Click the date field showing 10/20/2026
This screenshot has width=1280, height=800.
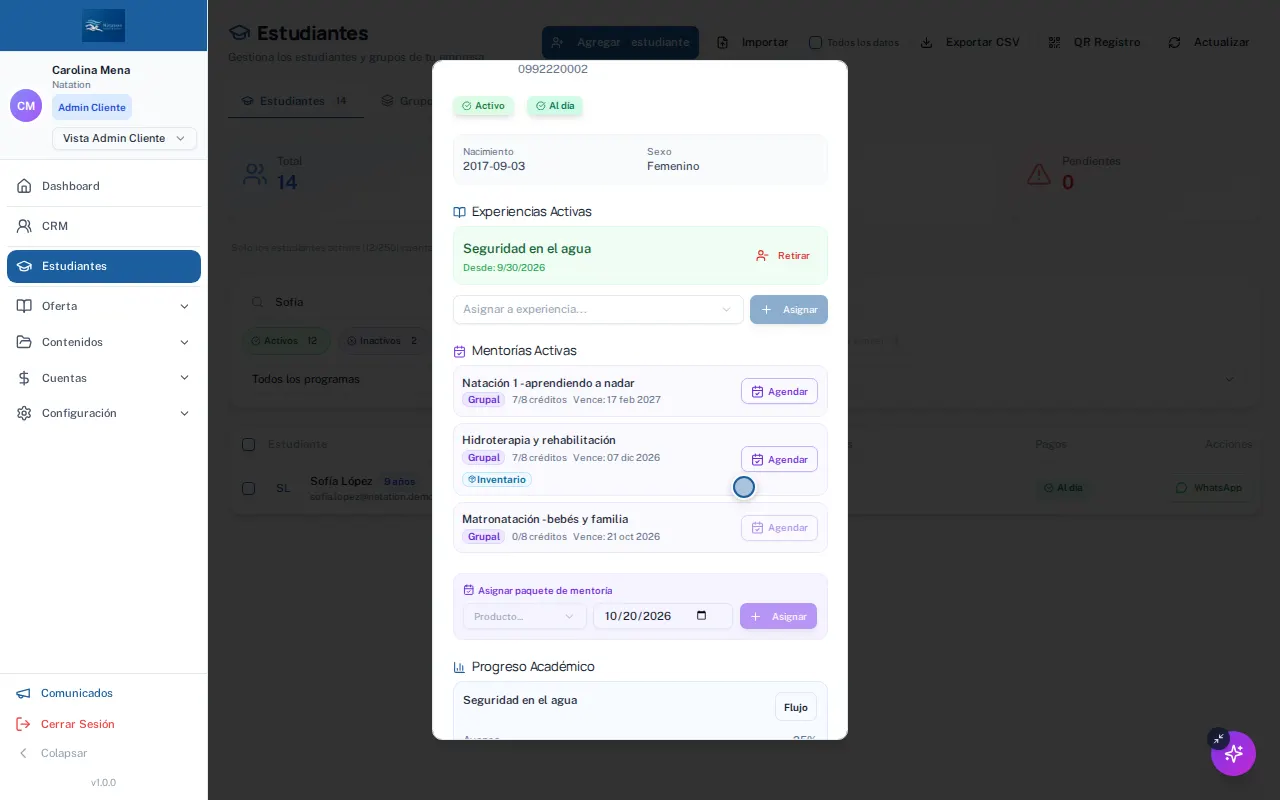pos(663,616)
